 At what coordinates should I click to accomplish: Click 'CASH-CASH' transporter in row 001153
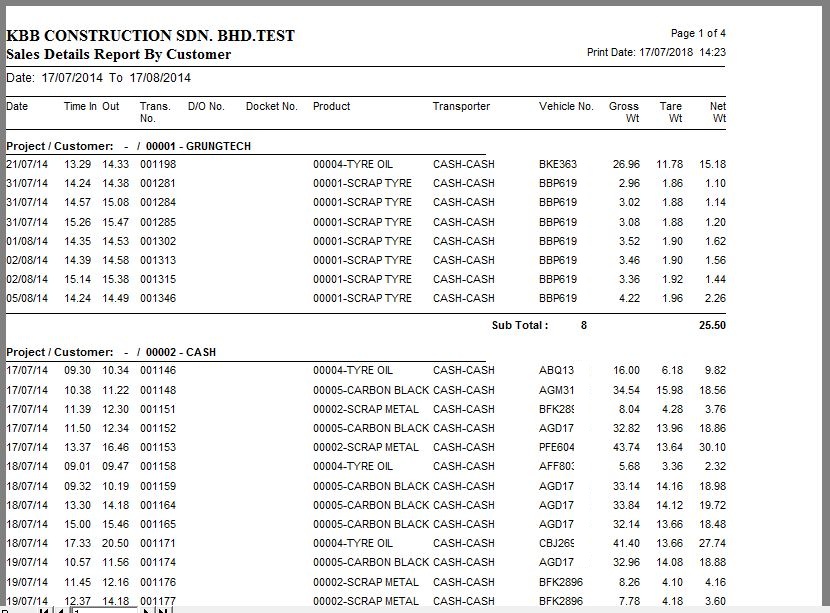click(464, 448)
